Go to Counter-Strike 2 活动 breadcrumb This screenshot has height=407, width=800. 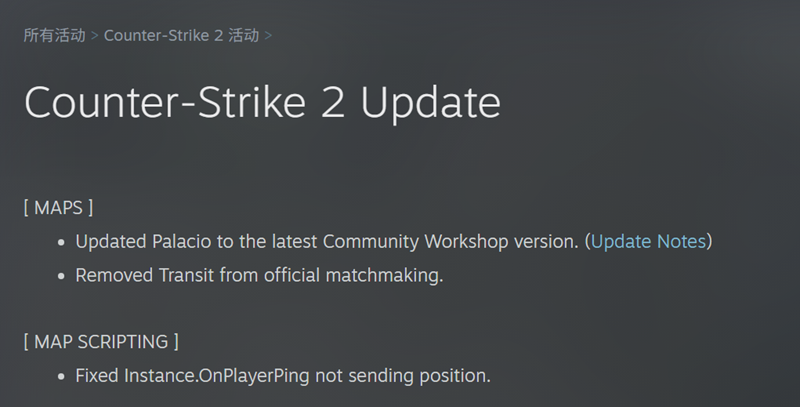pyautogui.click(x=181, y=36)
